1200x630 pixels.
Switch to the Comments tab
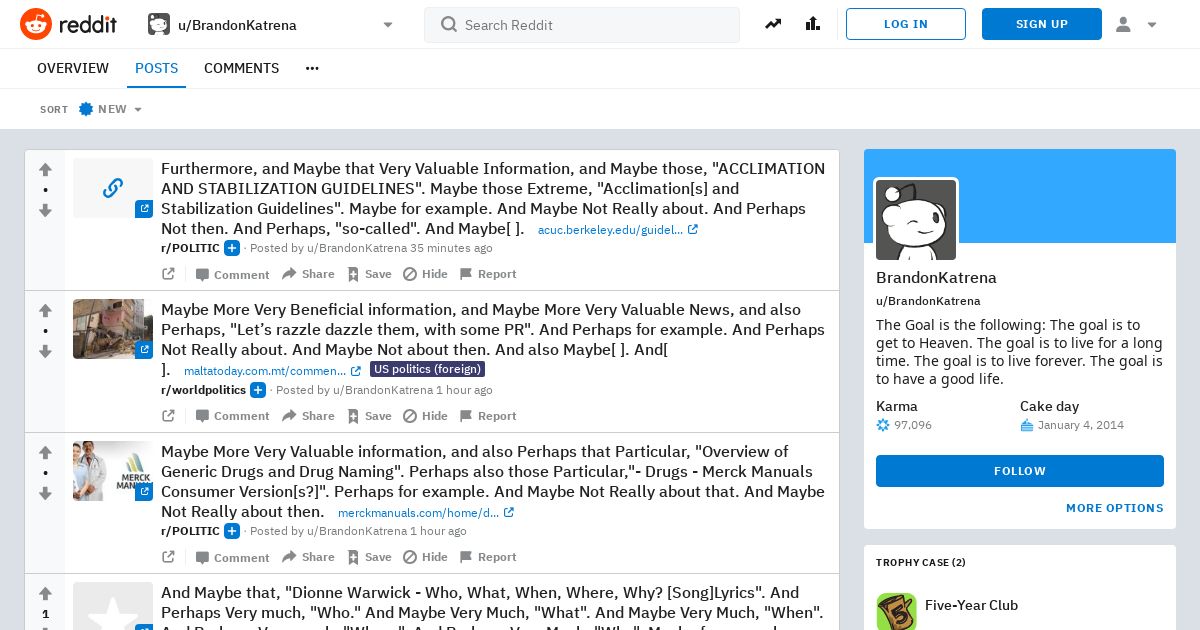pyautogui.click(x=241, y=68)
